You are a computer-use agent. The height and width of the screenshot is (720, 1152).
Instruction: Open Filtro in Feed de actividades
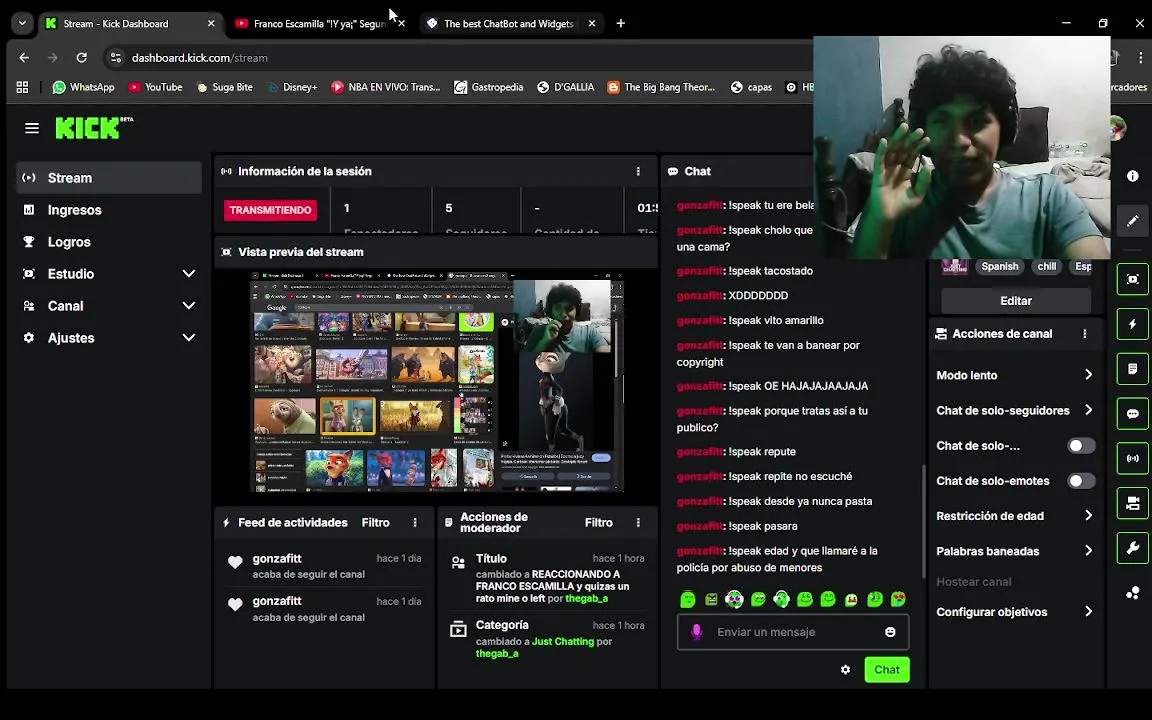click(x=375, y=522)
